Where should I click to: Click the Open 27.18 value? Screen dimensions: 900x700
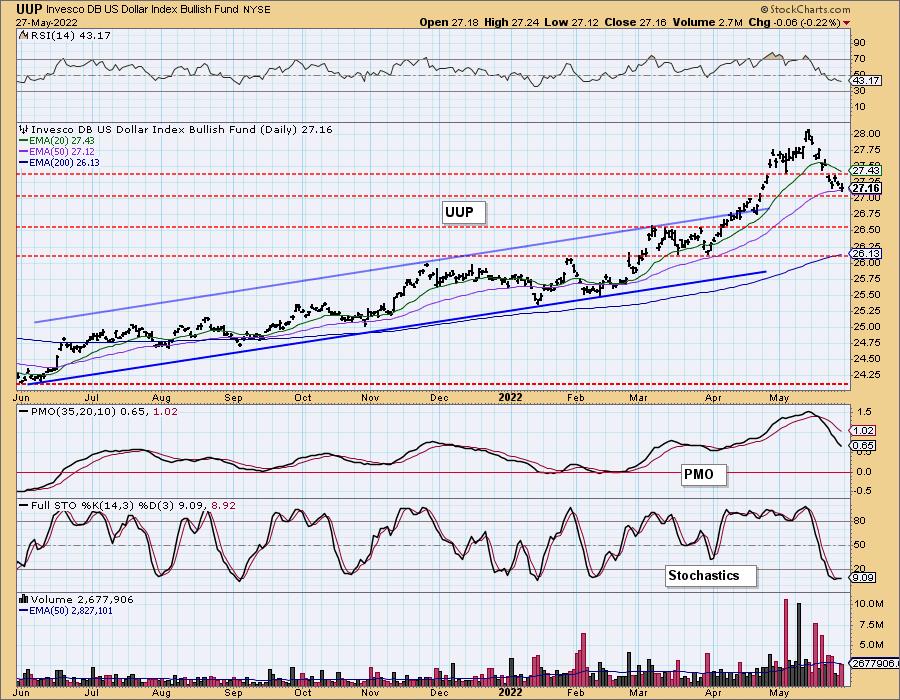[449, 22]
